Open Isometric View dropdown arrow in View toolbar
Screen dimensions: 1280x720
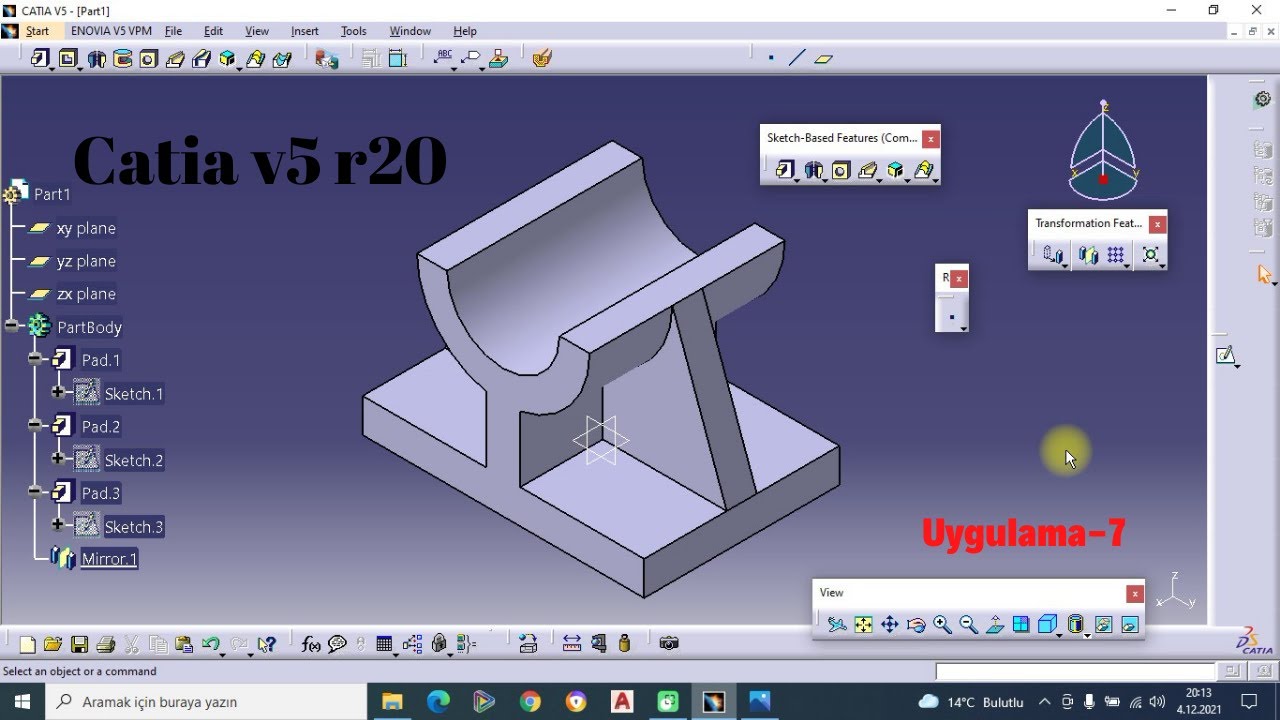pos(1060,634)
